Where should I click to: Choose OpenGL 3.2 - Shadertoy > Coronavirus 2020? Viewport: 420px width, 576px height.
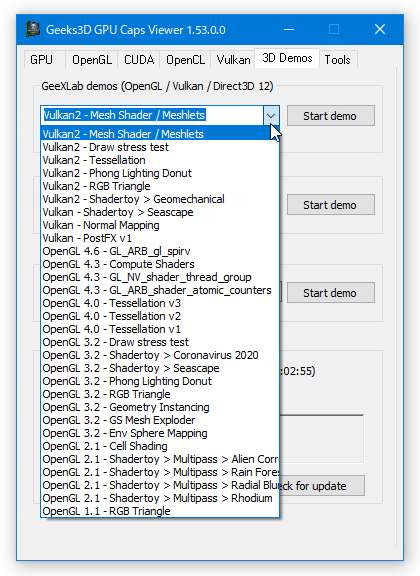[160, 355]
